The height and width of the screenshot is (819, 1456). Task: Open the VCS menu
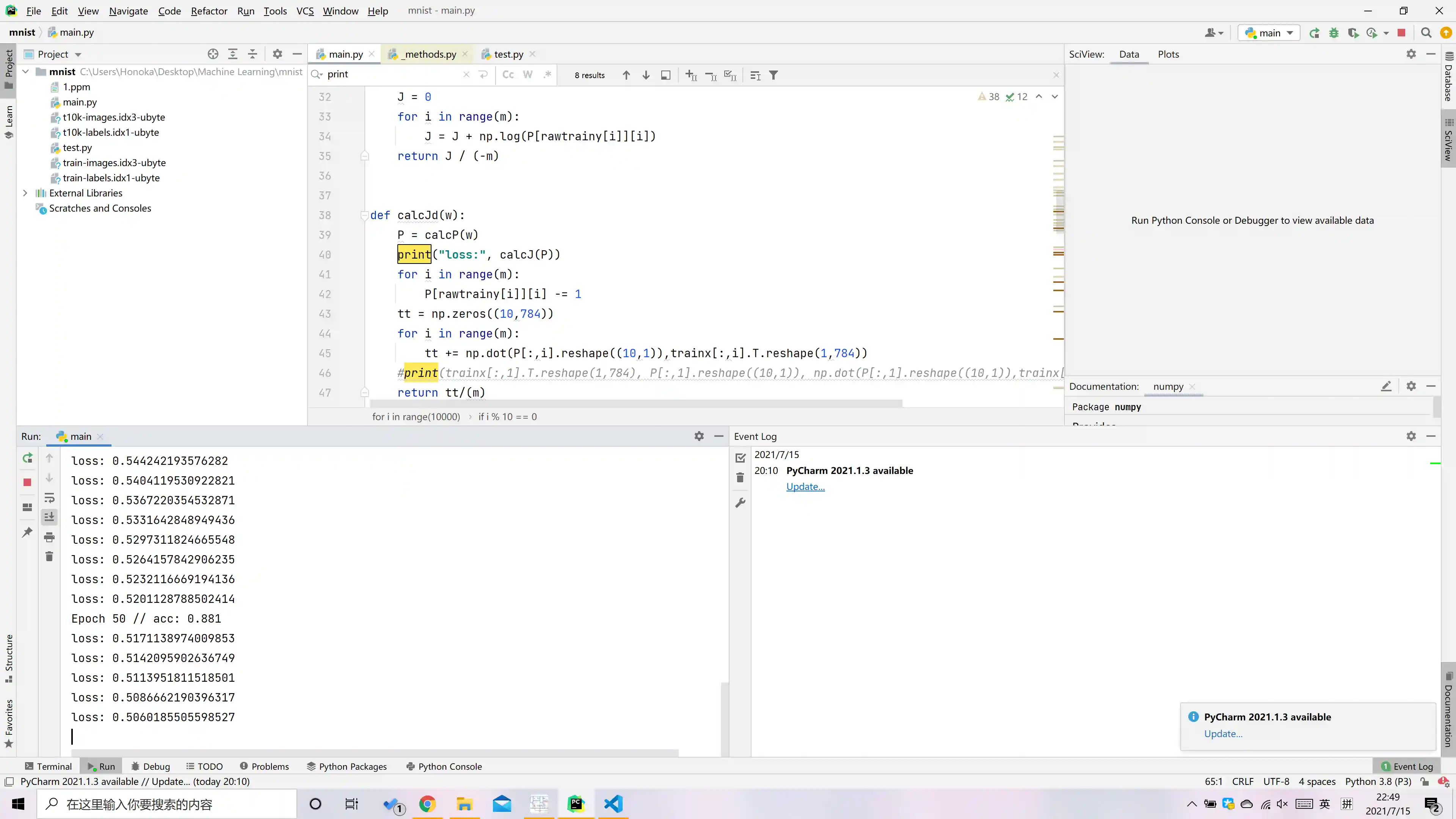(304, 11)
